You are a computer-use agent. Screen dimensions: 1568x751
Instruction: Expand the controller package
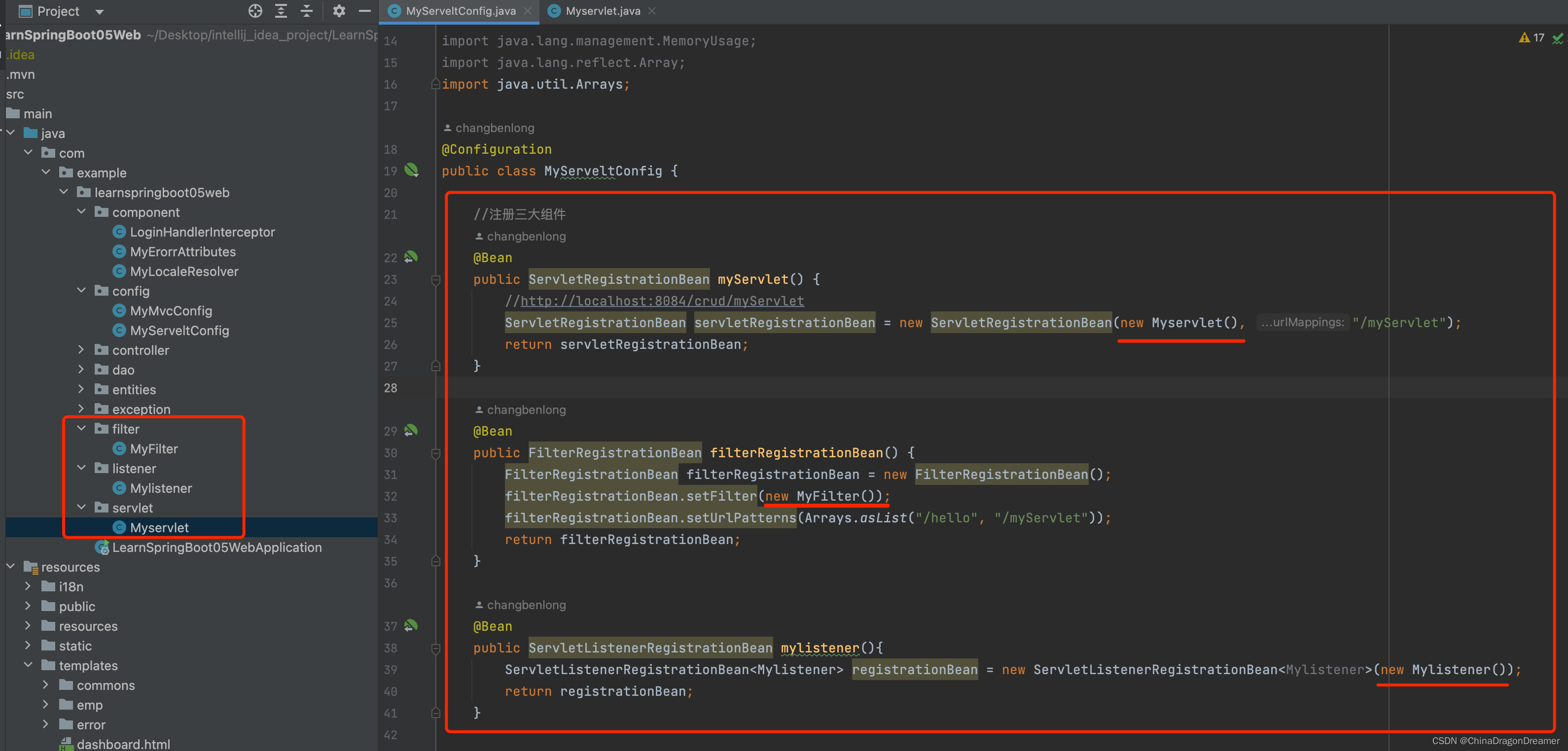(81, 350)
